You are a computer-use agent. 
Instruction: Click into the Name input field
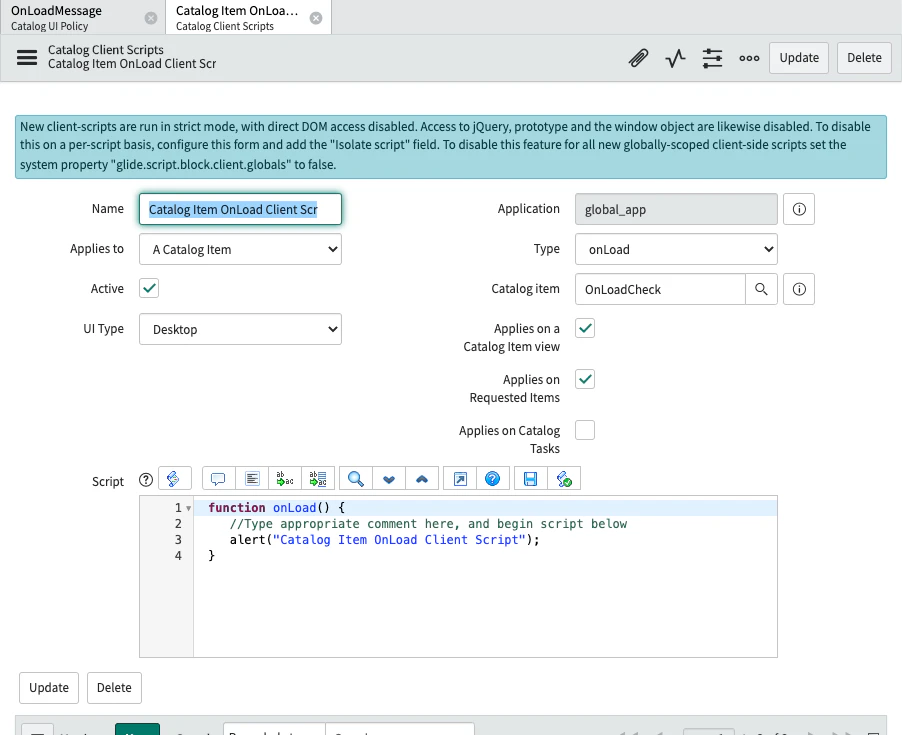click(x=240, y=209)
